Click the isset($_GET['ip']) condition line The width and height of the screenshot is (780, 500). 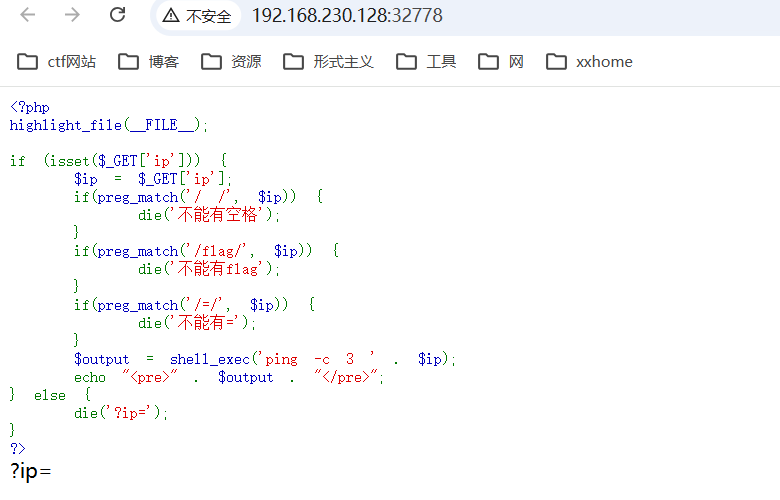click(x=118, y=161)
